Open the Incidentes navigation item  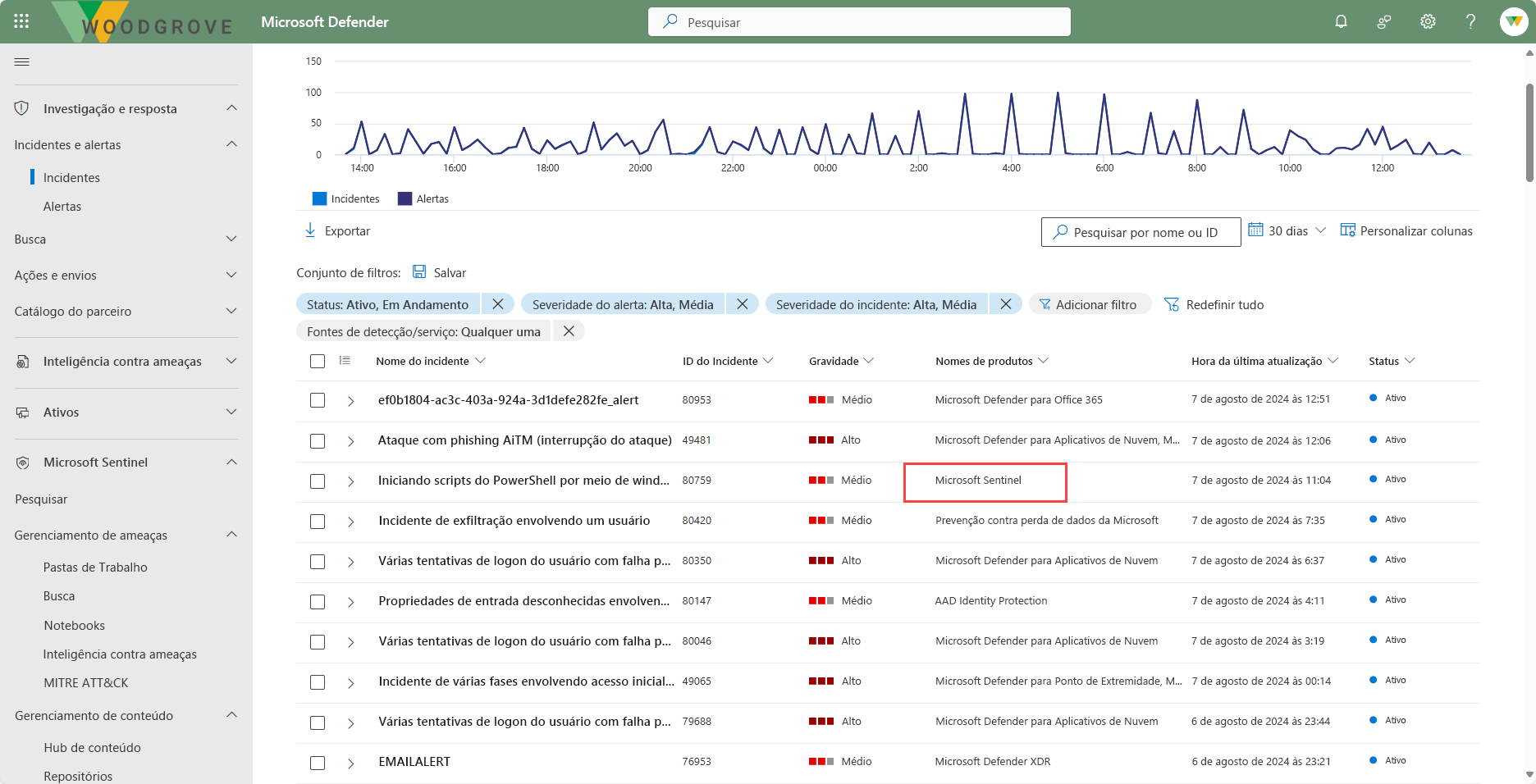(71, 177)
